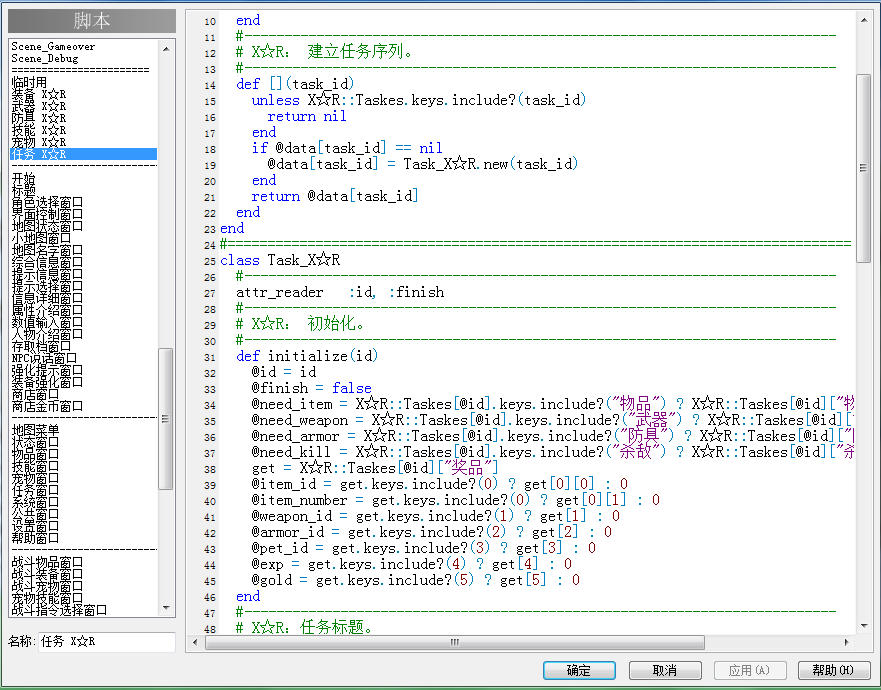
Task: Click the script list scroll-up arrow
Action: click(x=166, y=49)
